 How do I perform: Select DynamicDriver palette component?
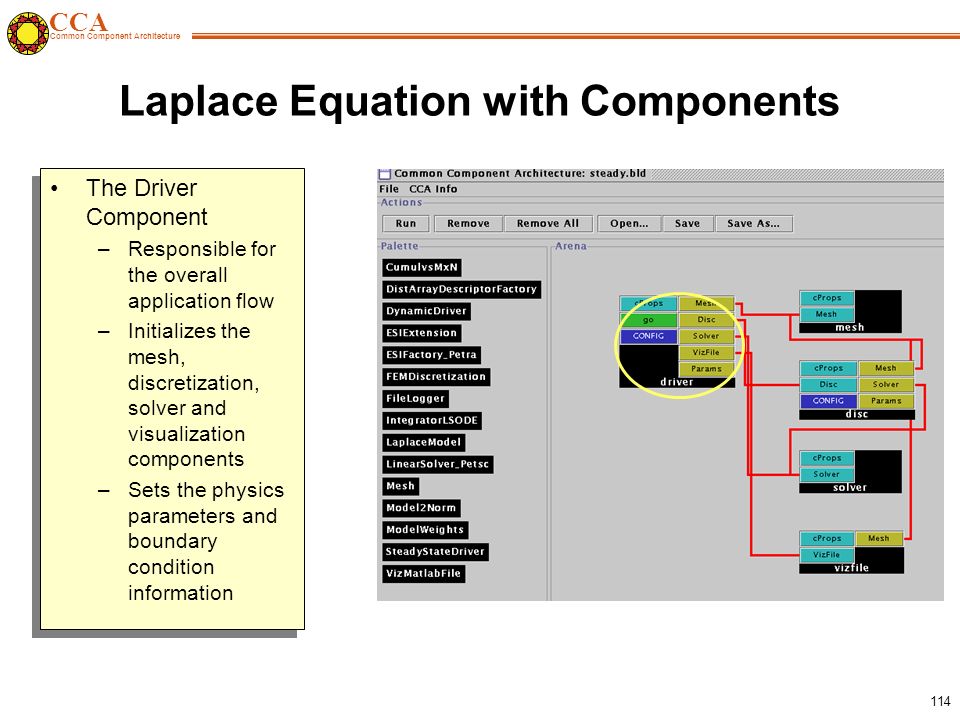pyautogui.click(x=426, y=311)
